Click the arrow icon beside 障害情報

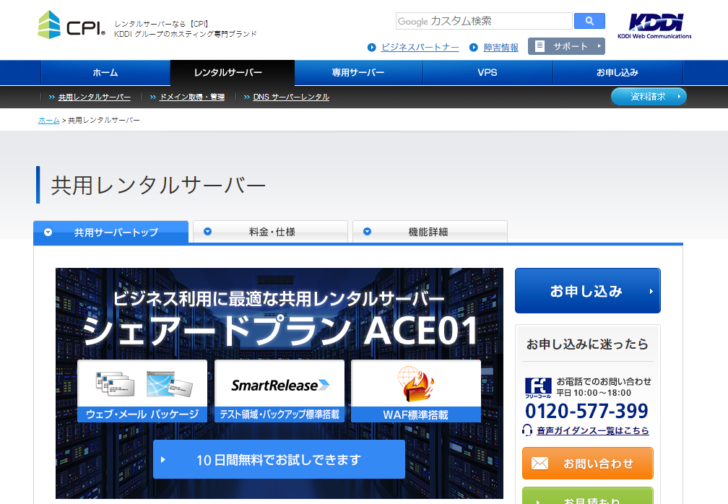click(x=474, y=47)
